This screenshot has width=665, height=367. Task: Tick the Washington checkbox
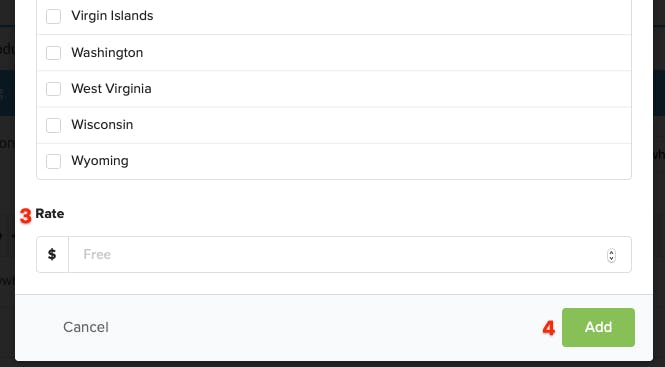(53, 53)
